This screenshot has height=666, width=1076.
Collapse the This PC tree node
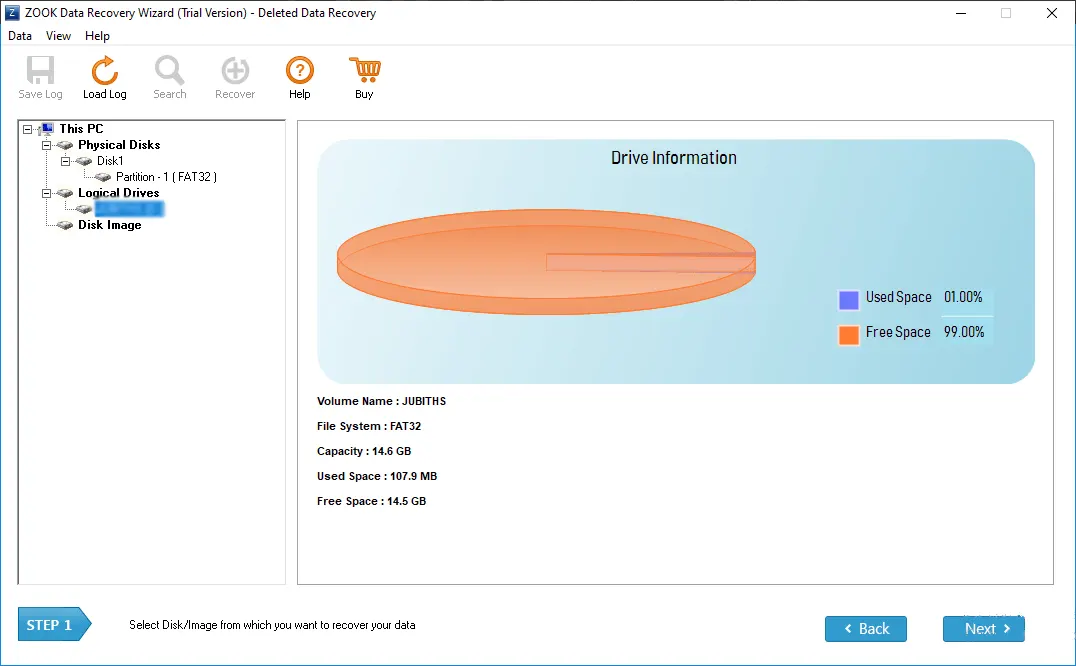click(x=27, y=129)
